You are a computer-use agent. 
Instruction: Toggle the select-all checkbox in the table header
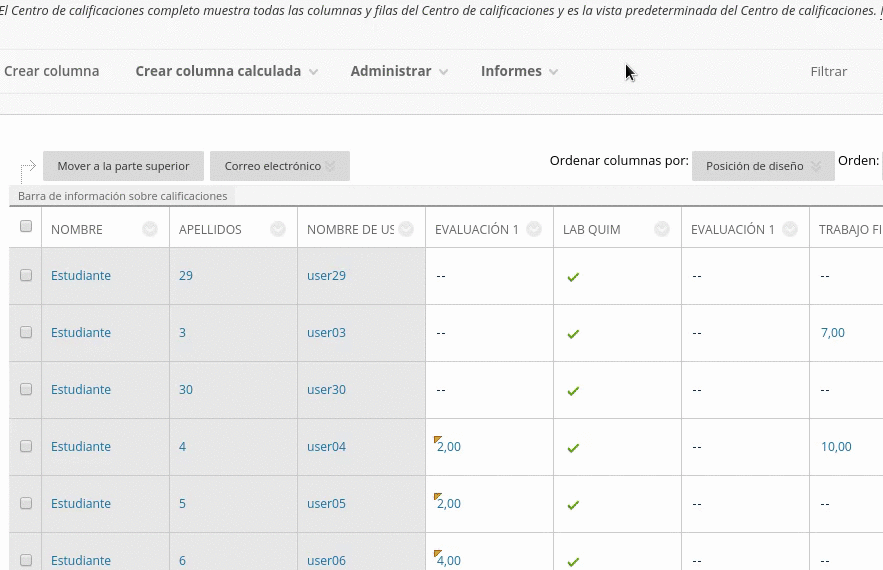pyautogui.click(x=26, y=227)
